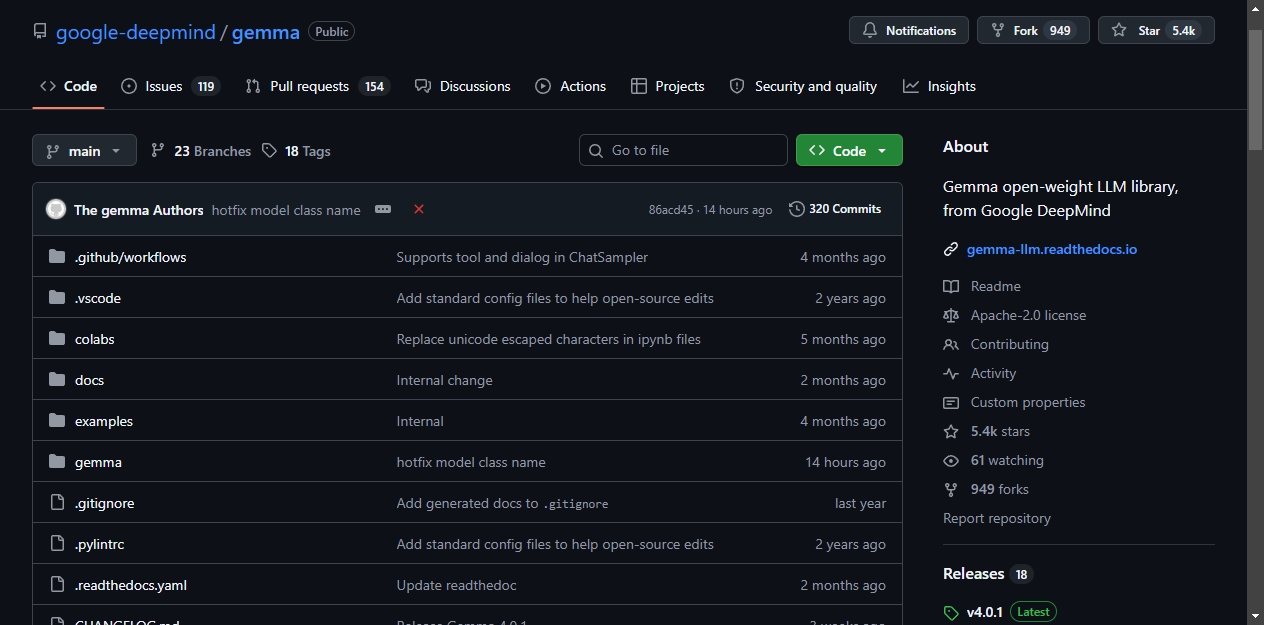The height and width of the screenshot is (625, 1264).
Task: Open the colabs folder
Action: coord(95,339)
